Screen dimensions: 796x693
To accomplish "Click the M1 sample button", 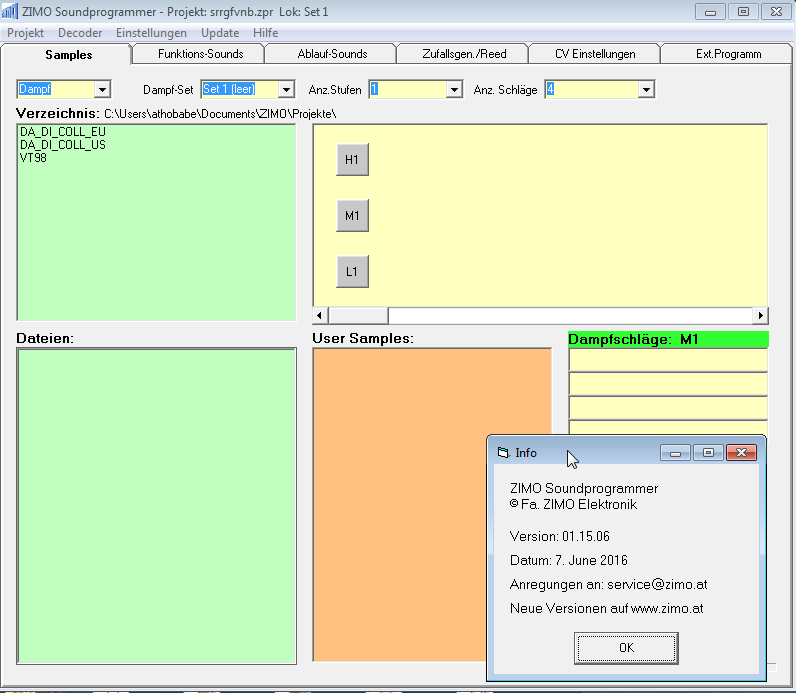I will pyautogui.click(x=352, y=216).
